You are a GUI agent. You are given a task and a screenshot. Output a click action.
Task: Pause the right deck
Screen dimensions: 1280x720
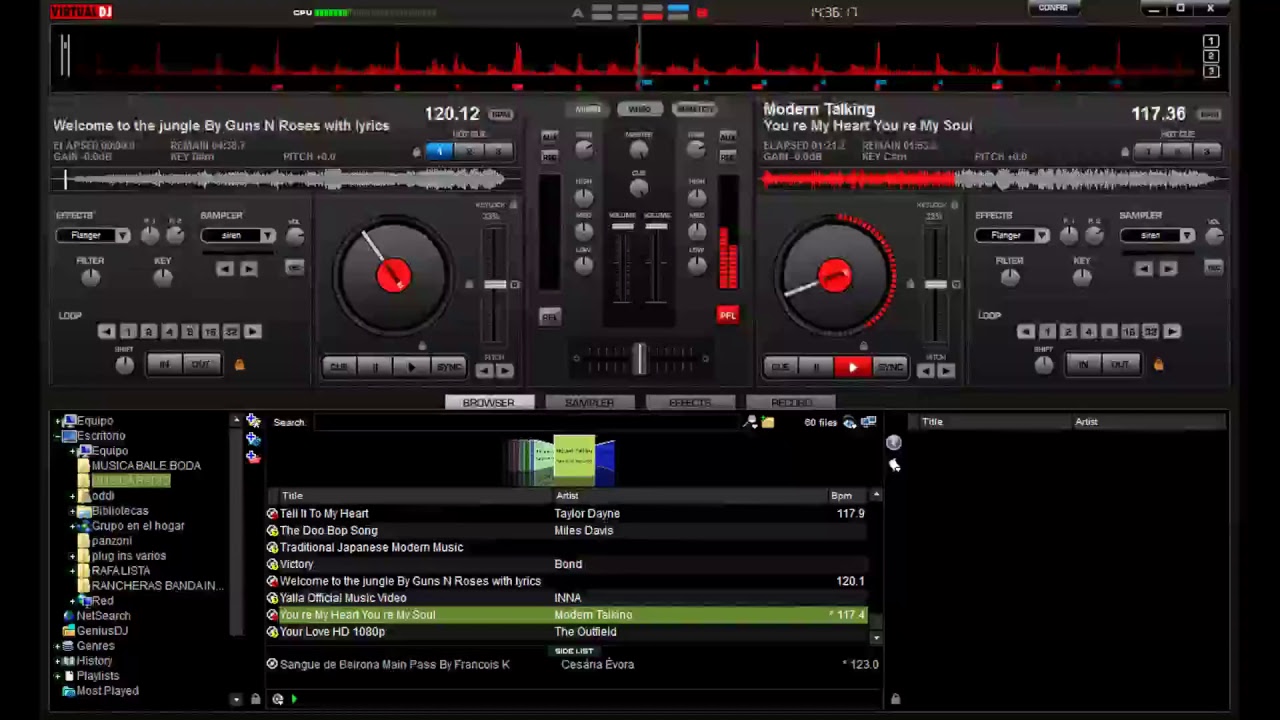tap(817, 367)
